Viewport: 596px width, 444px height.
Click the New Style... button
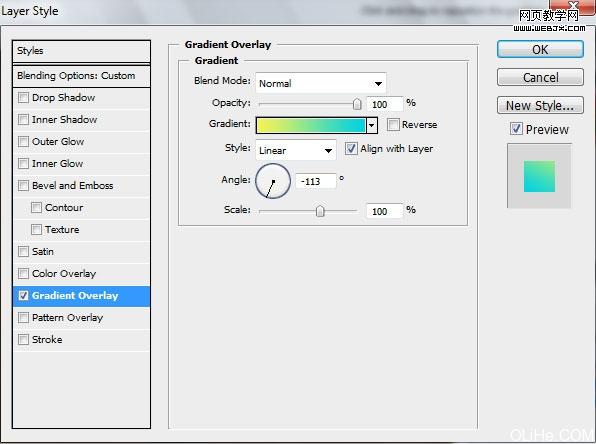[540, 105]
